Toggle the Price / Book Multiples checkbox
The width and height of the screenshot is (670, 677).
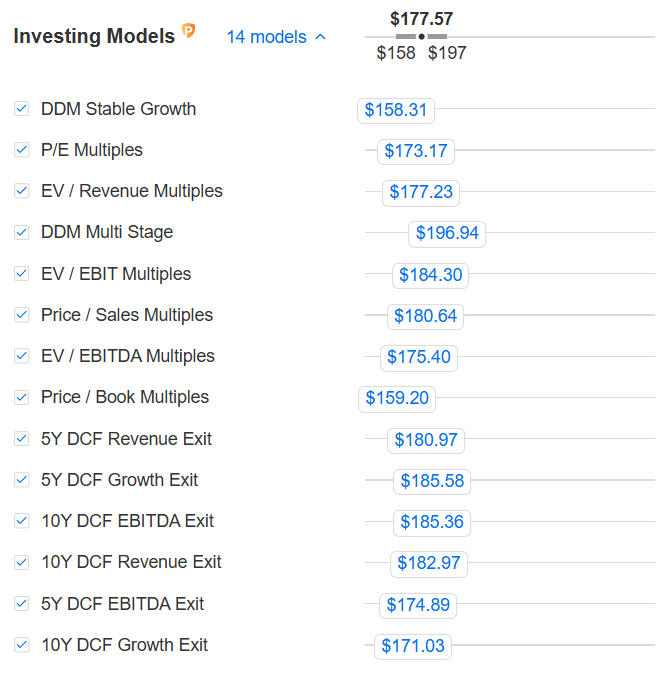pyautogui.click(x=22, y=397)
